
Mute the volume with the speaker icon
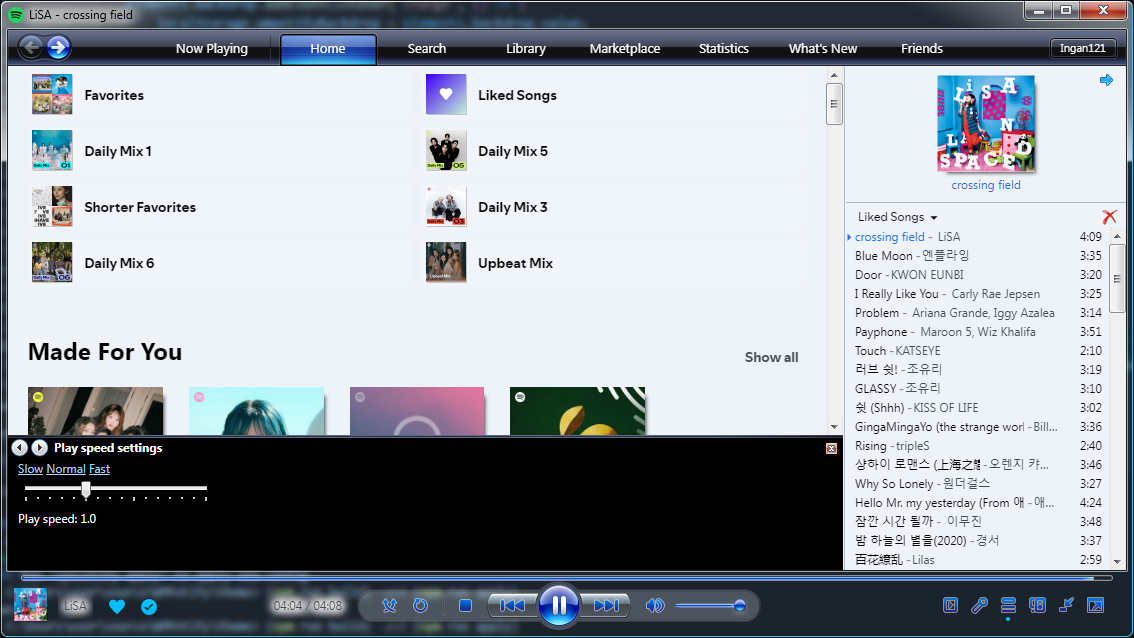click(655, 605)
